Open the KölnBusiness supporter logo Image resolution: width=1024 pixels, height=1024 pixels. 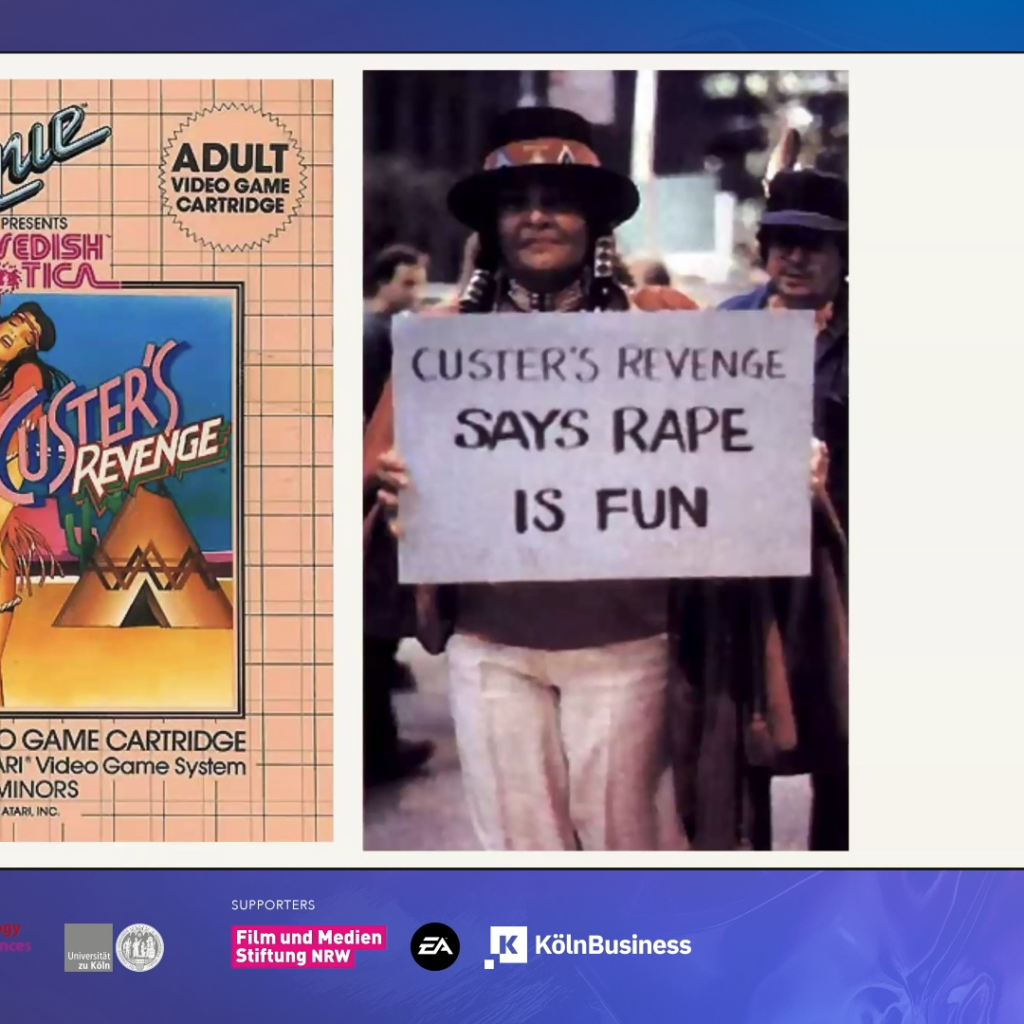[588, 946]
